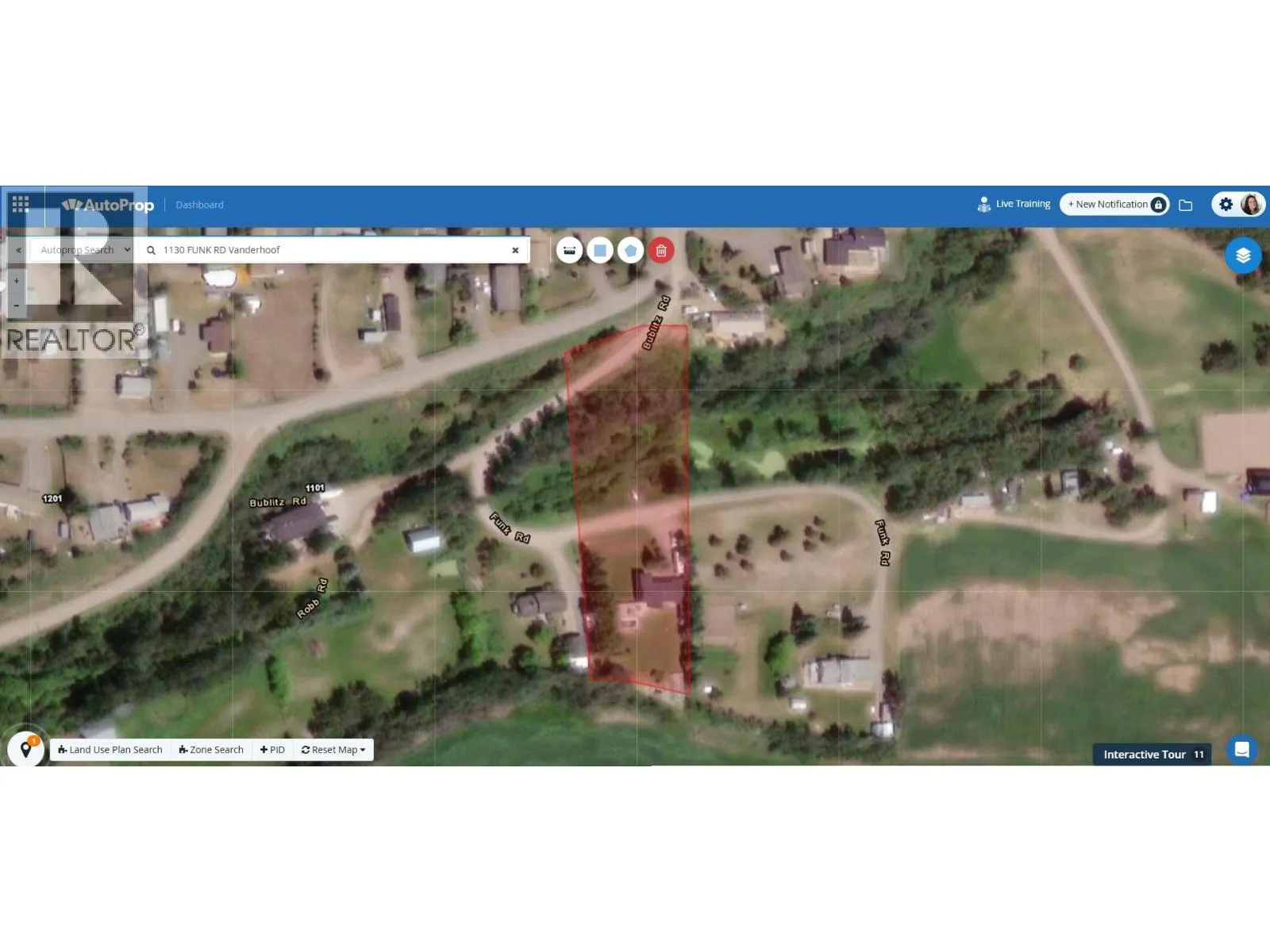Go to the Dashboard tab
This screenshot has height=952, width=1270.
(199, 205)
